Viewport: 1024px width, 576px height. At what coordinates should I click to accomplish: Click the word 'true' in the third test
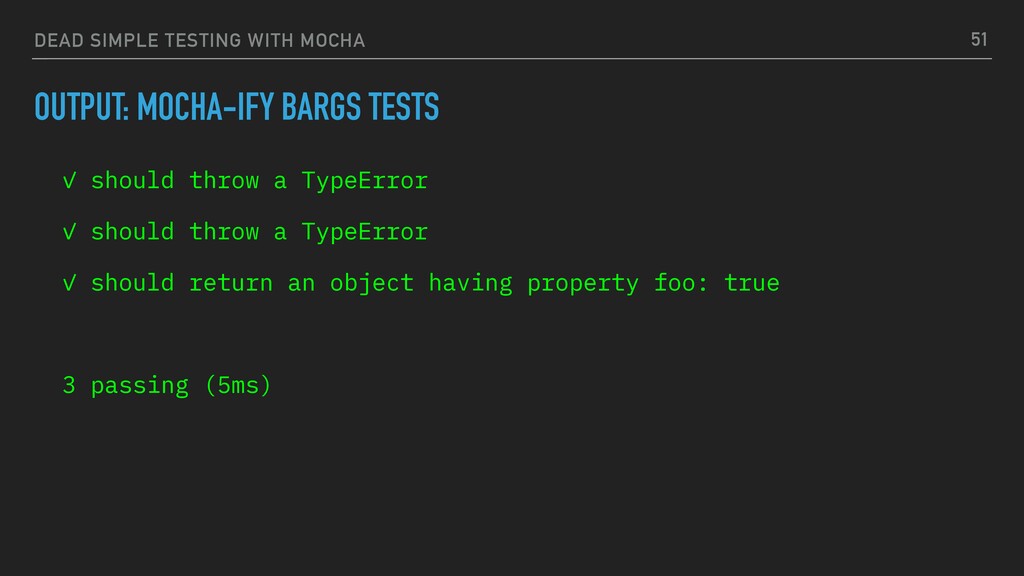tap(752, 283)
